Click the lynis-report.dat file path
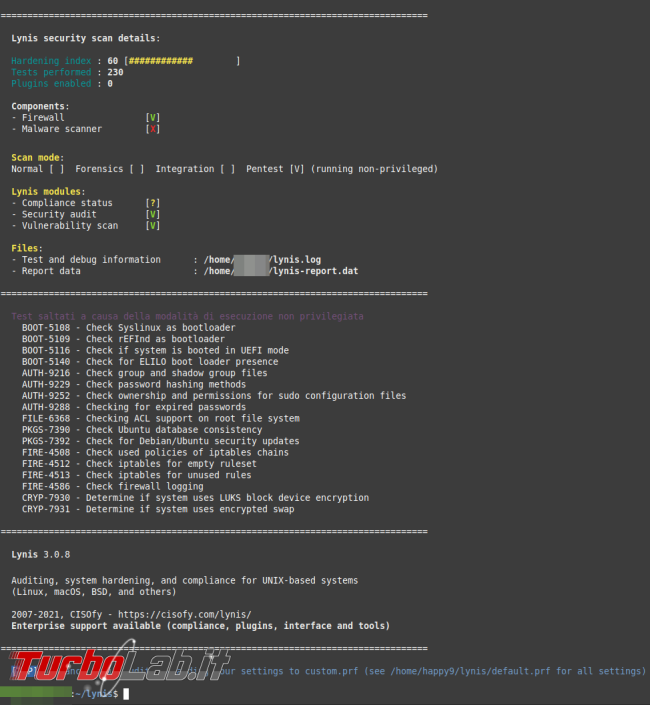Image resolution: width=650 pixels, height=705 pixels. click(x=281, y=271)
